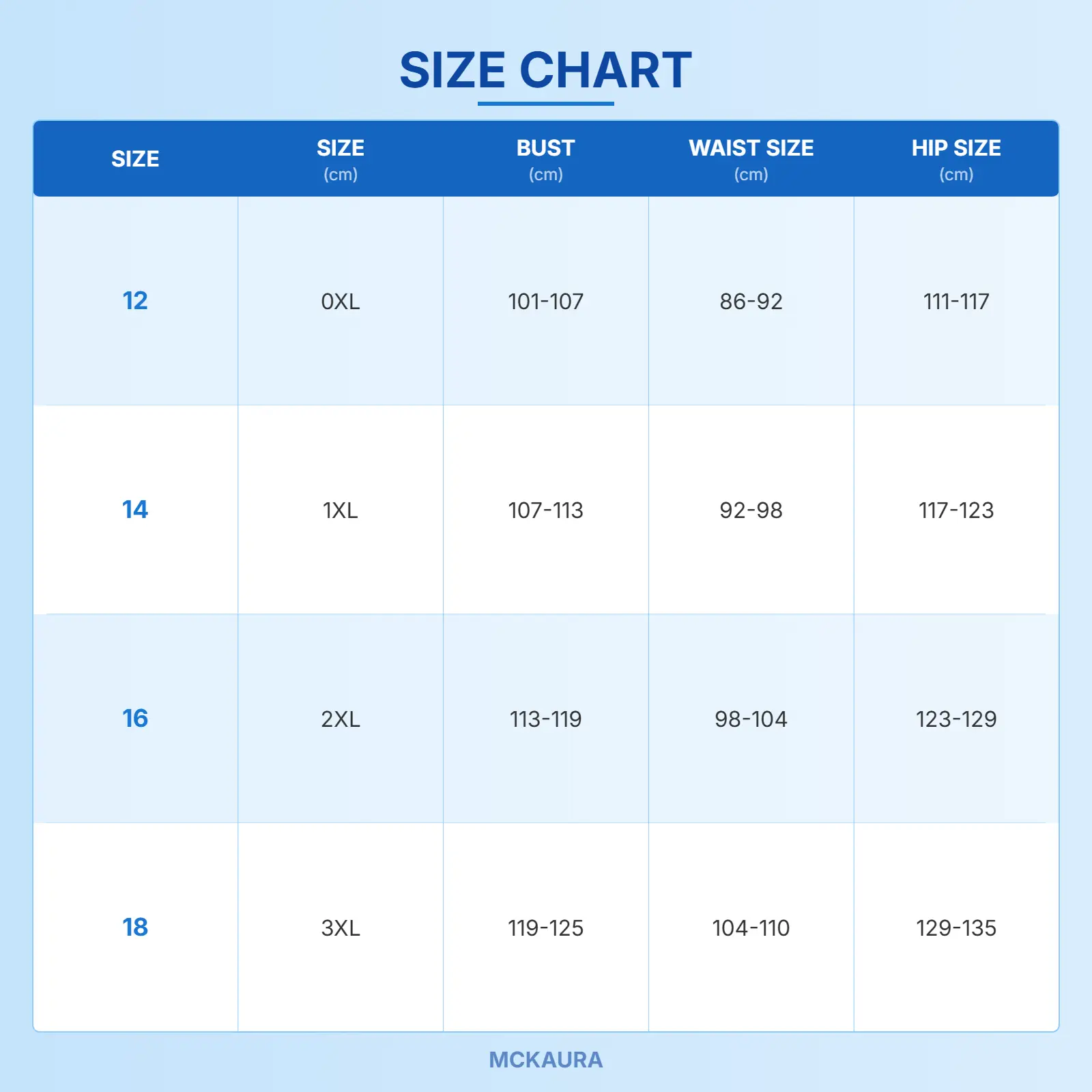The height and width of the screenshot is (1092, 1092).
Task: Click the MCKAURA brand text
Action: tap(545, 1059)
